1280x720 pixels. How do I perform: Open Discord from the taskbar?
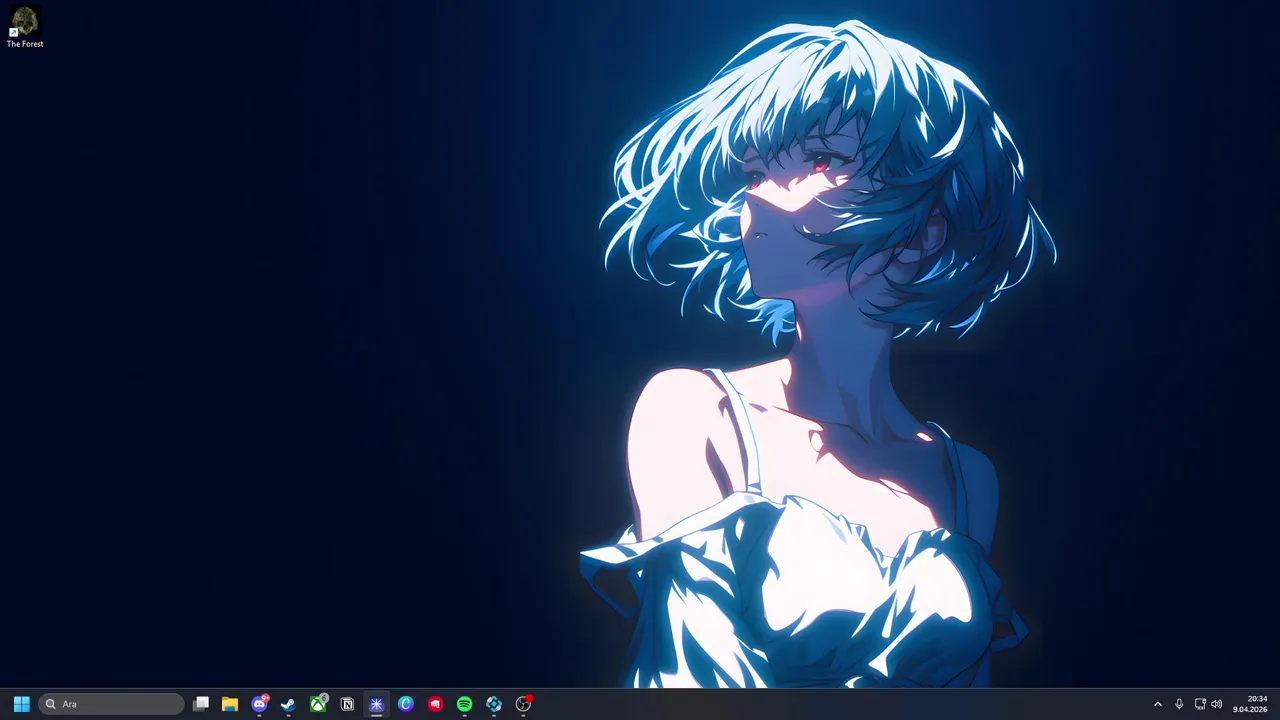click(x=259, y=704)
